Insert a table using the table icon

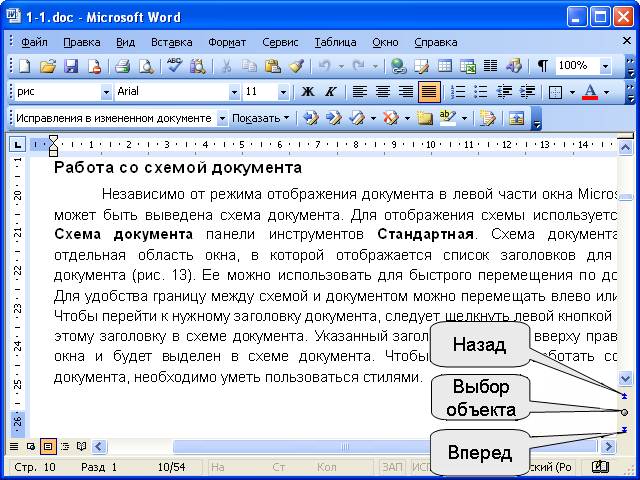tap(445, 66)
